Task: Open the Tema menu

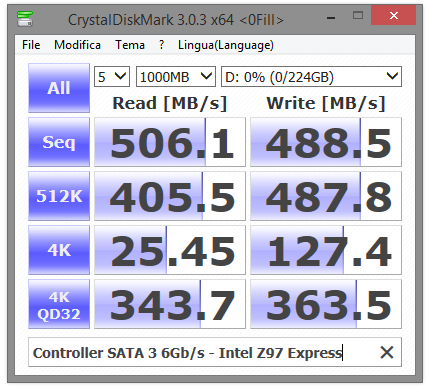Action: click(x=130, y=45)
